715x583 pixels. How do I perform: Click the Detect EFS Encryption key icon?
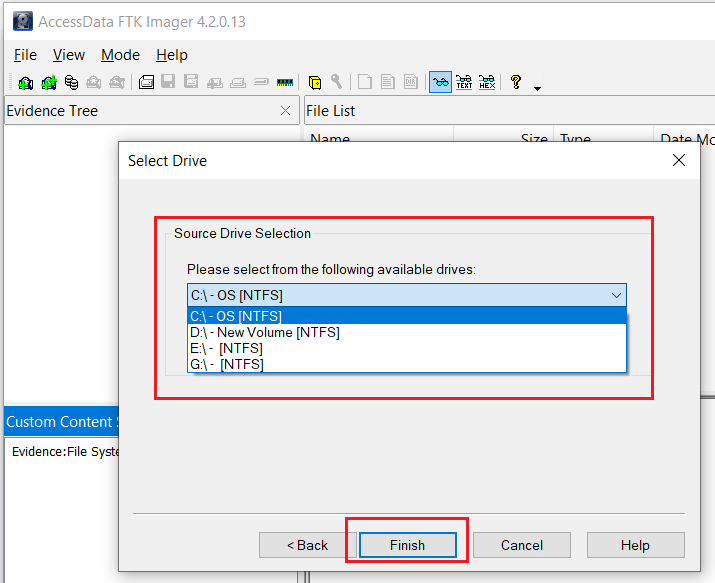coord(337,83)
